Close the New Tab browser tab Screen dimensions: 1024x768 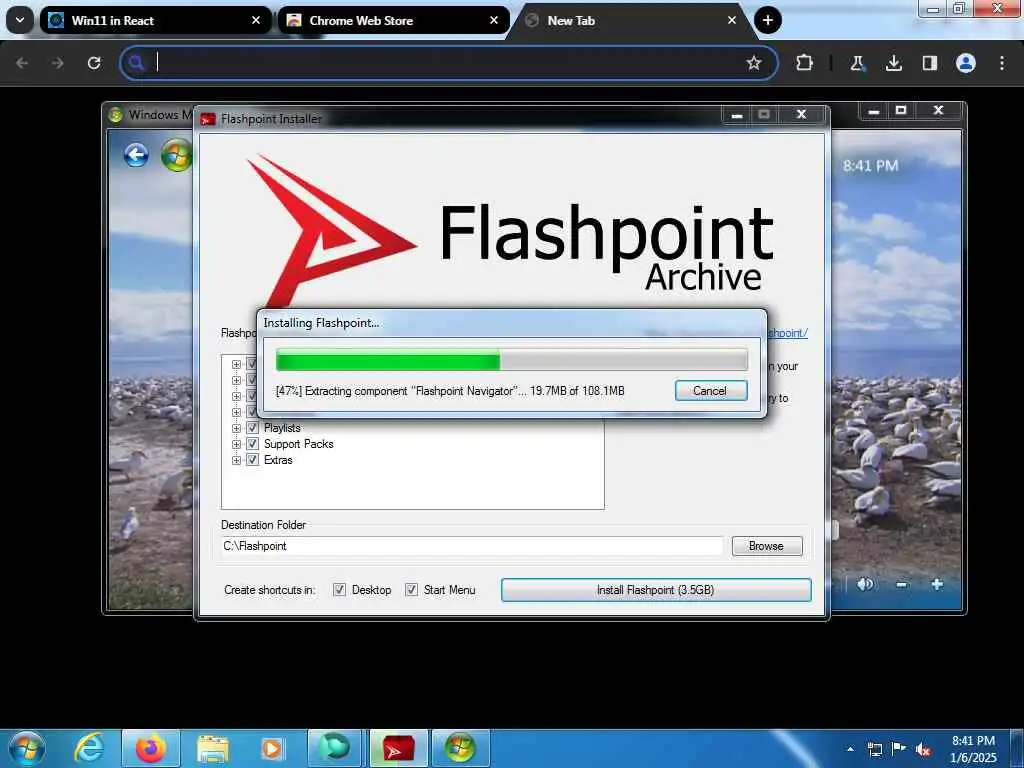pyautogui.click(x=732, y=20)
